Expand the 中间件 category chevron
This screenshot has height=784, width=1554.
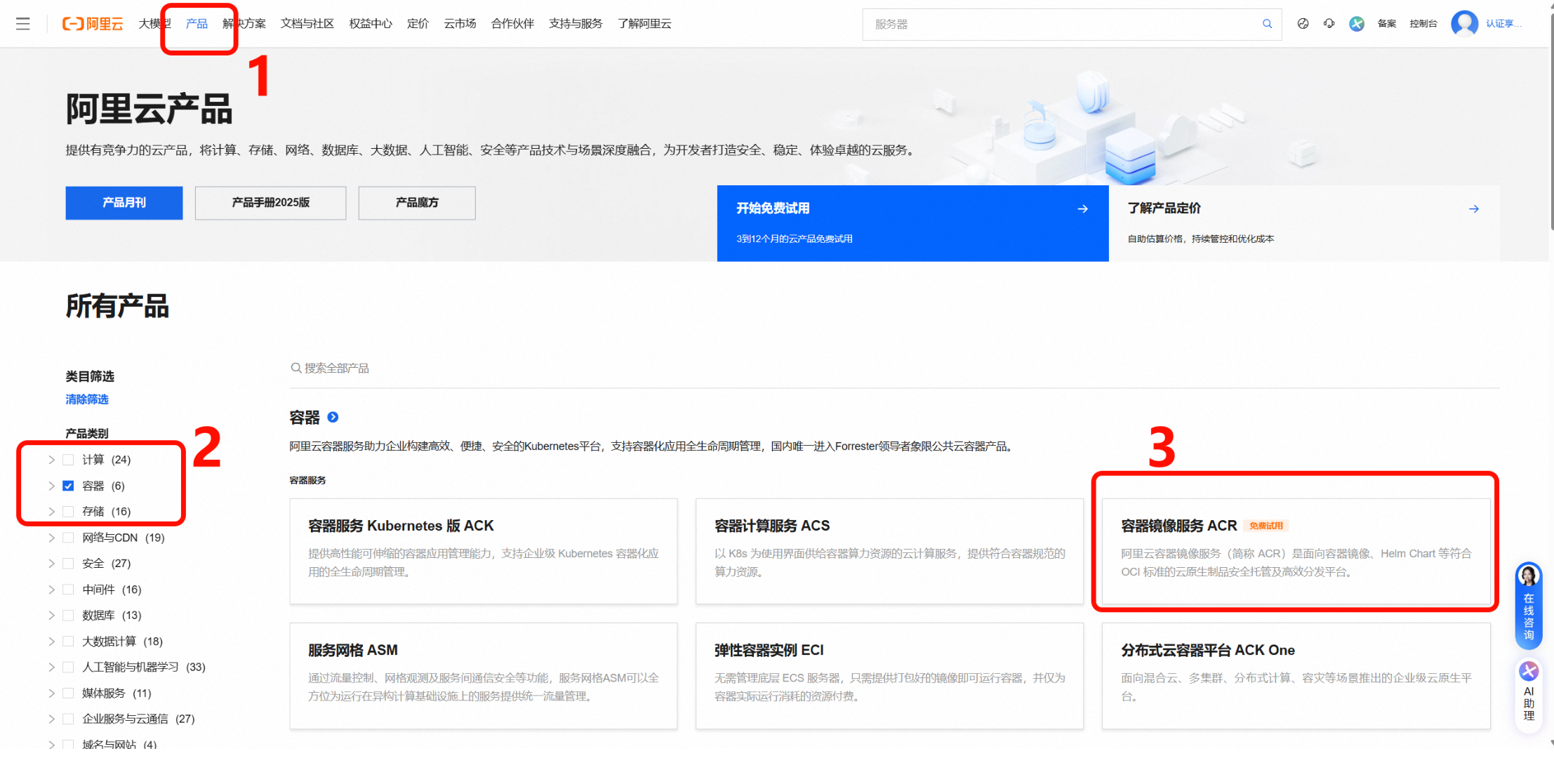point(51,590)
